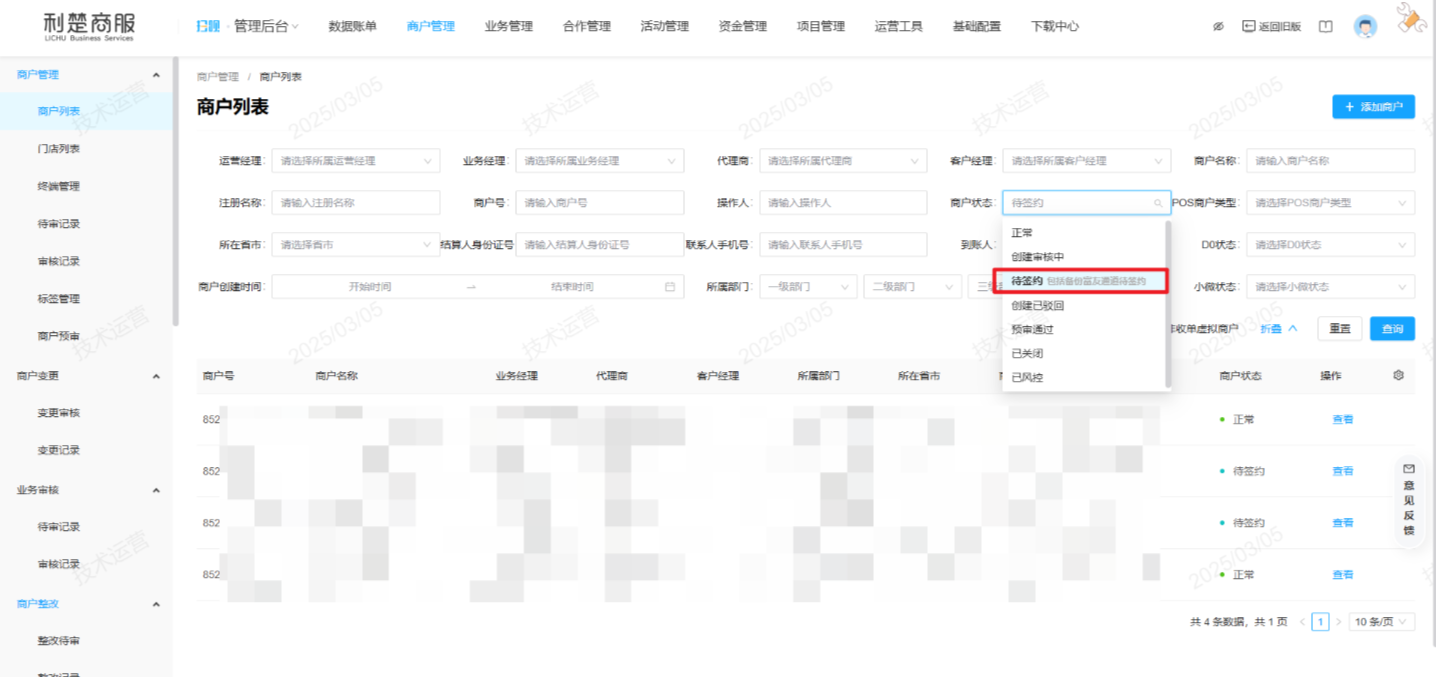Select 已关闭 in status dropdown list

[x=1027, y=354]
